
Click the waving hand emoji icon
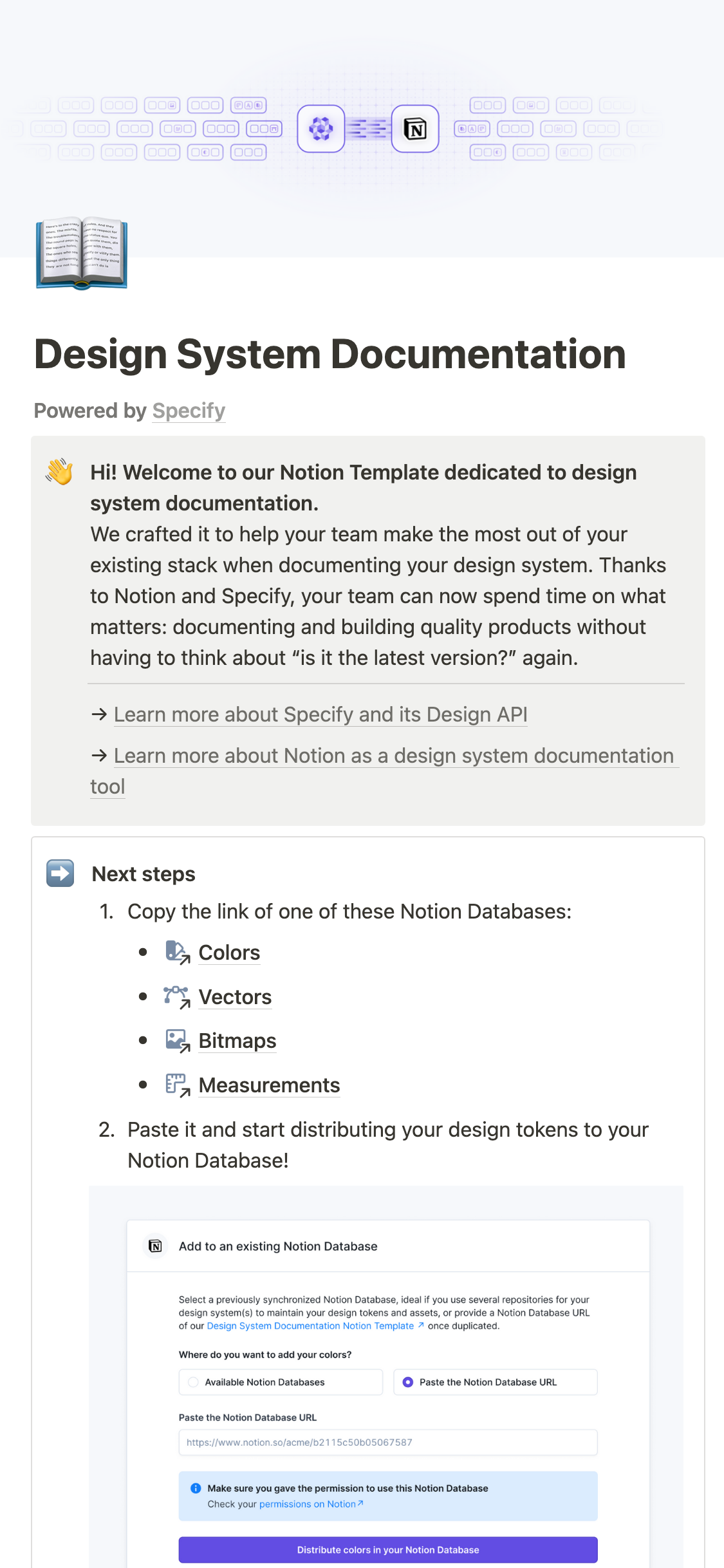click(59, 472)
